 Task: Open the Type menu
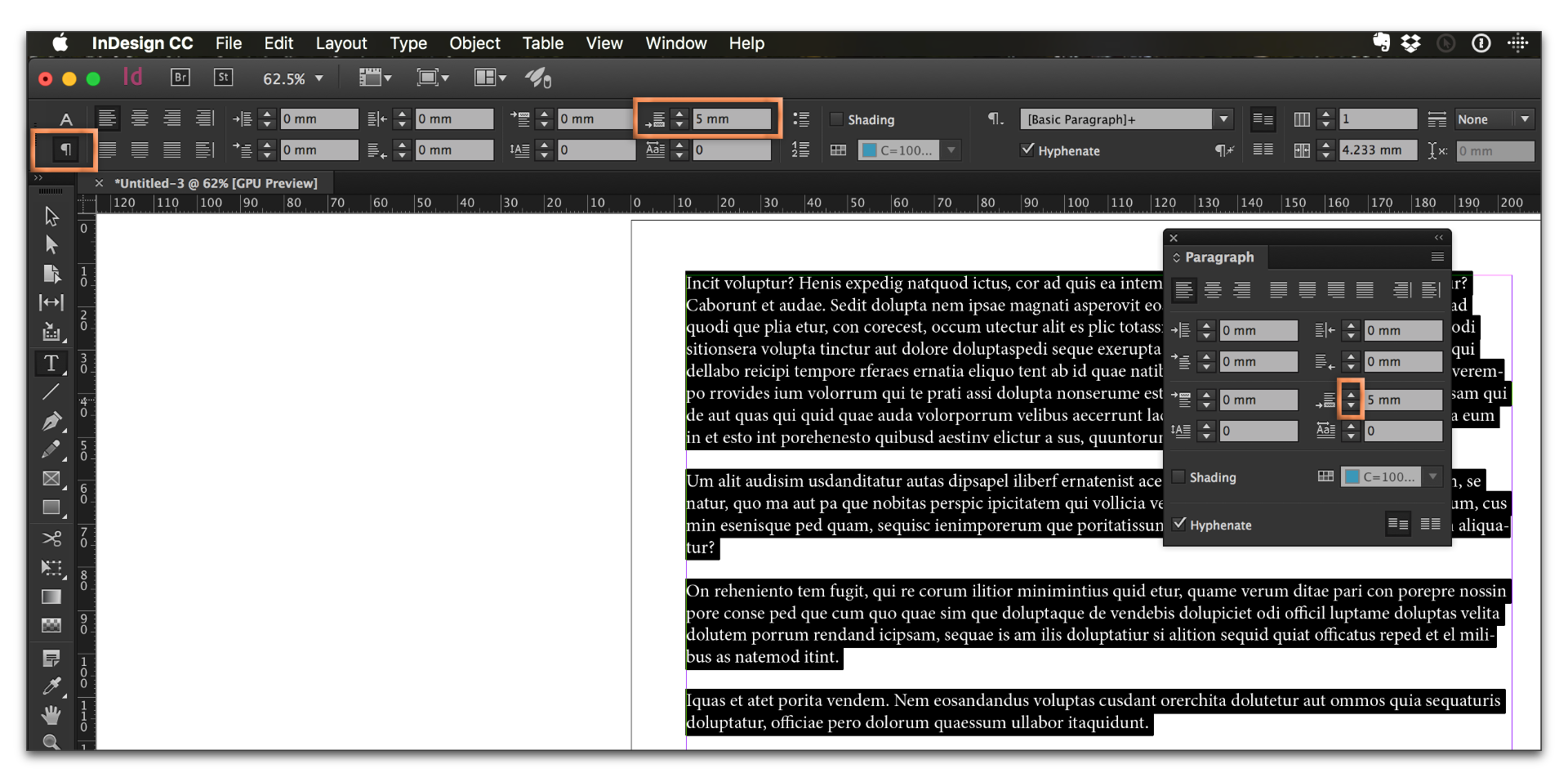click(408, 43)
